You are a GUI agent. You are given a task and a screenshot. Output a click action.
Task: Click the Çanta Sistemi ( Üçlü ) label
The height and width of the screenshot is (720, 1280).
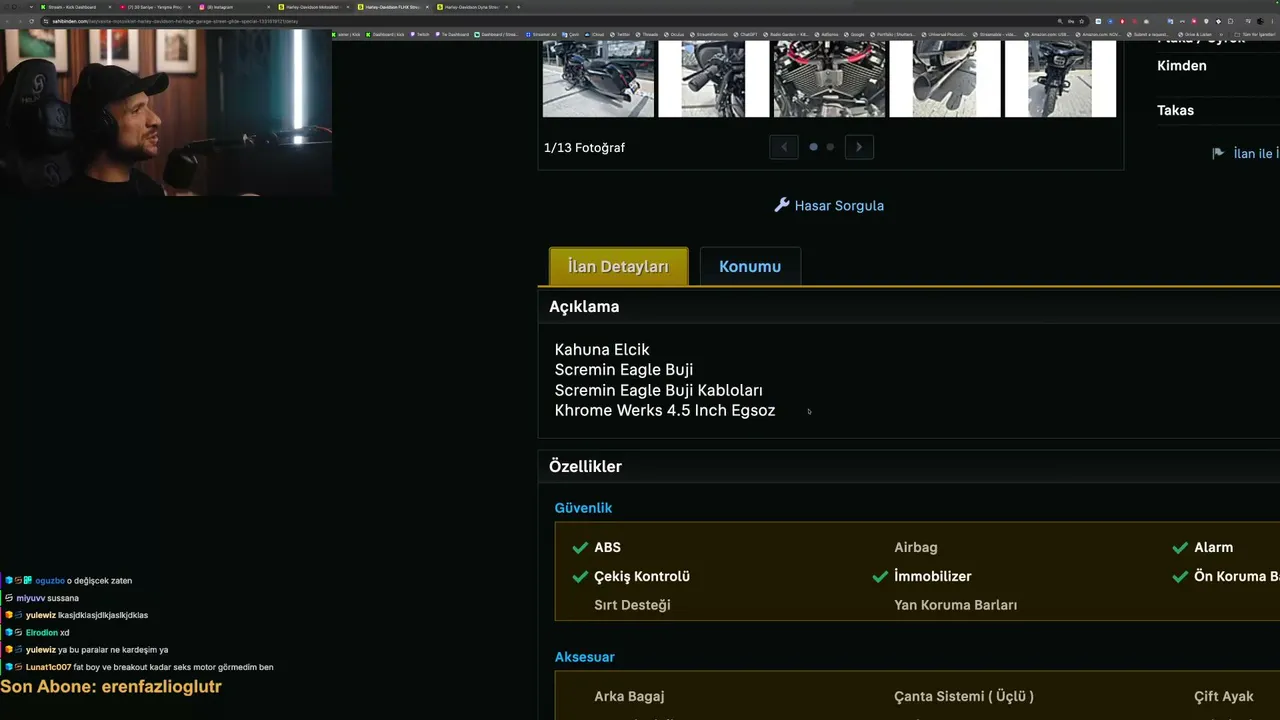point(964,696)
